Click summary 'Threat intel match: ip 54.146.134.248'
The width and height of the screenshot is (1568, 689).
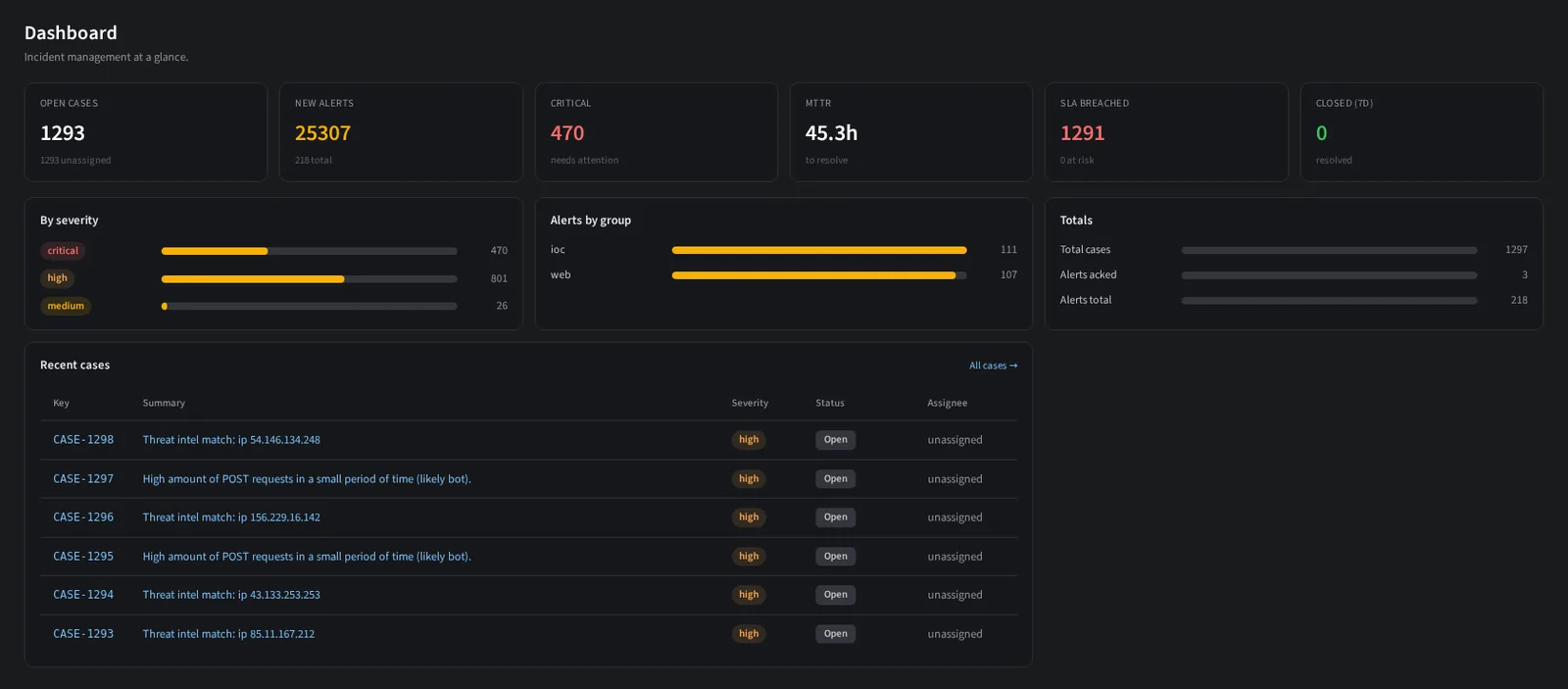pyautogui.click(x=231, y=440)
